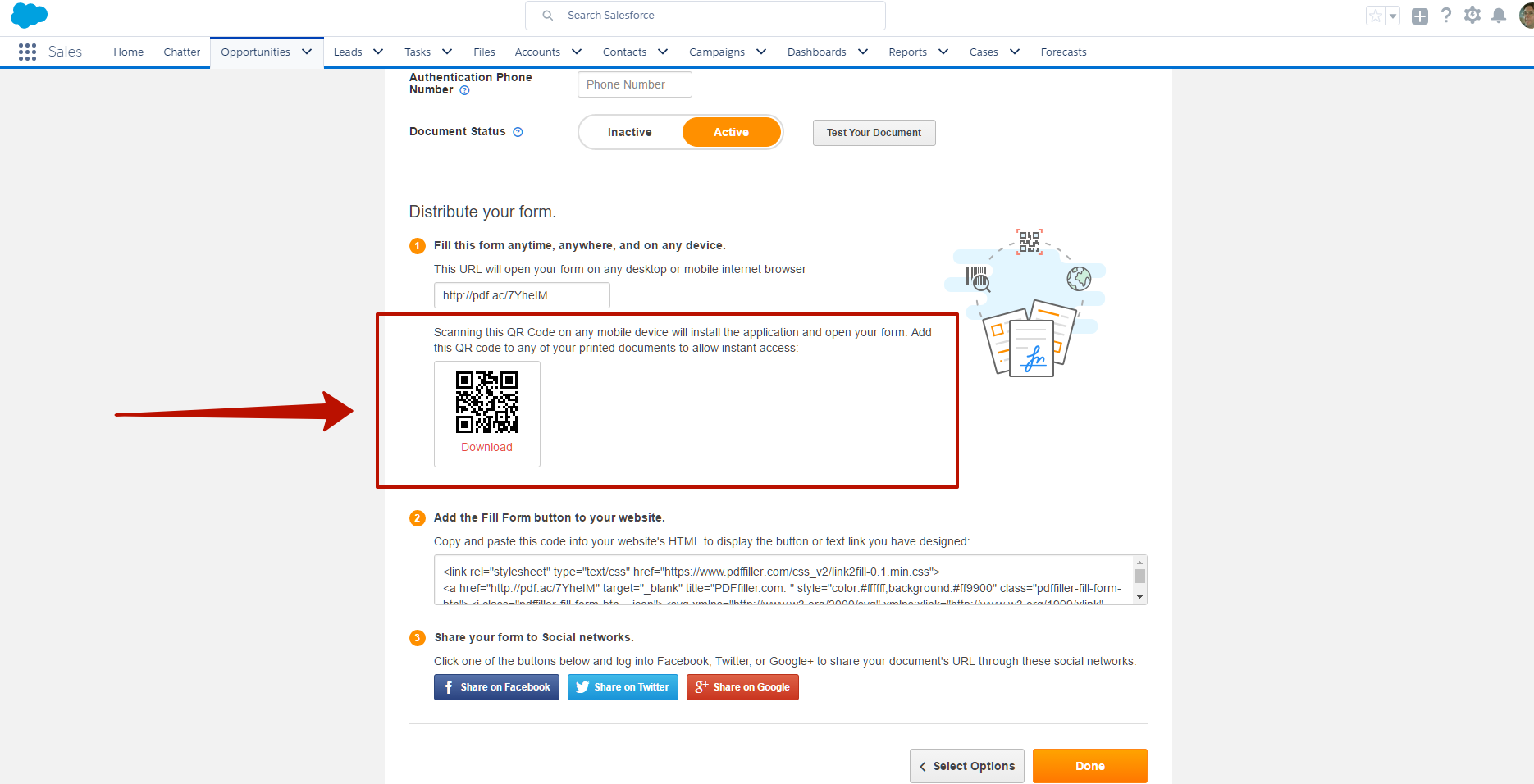Viewport: 1534px width, 784px height.
Task: Click the Twitter bird icon
Action: tap(582, 687)
